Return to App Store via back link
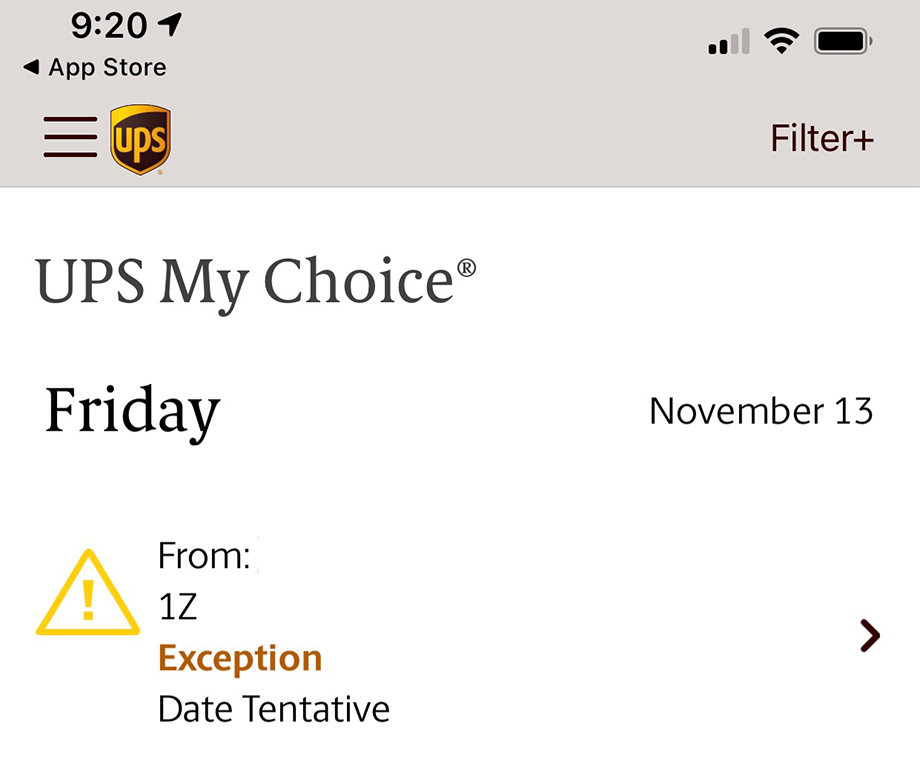 point(107,68)
